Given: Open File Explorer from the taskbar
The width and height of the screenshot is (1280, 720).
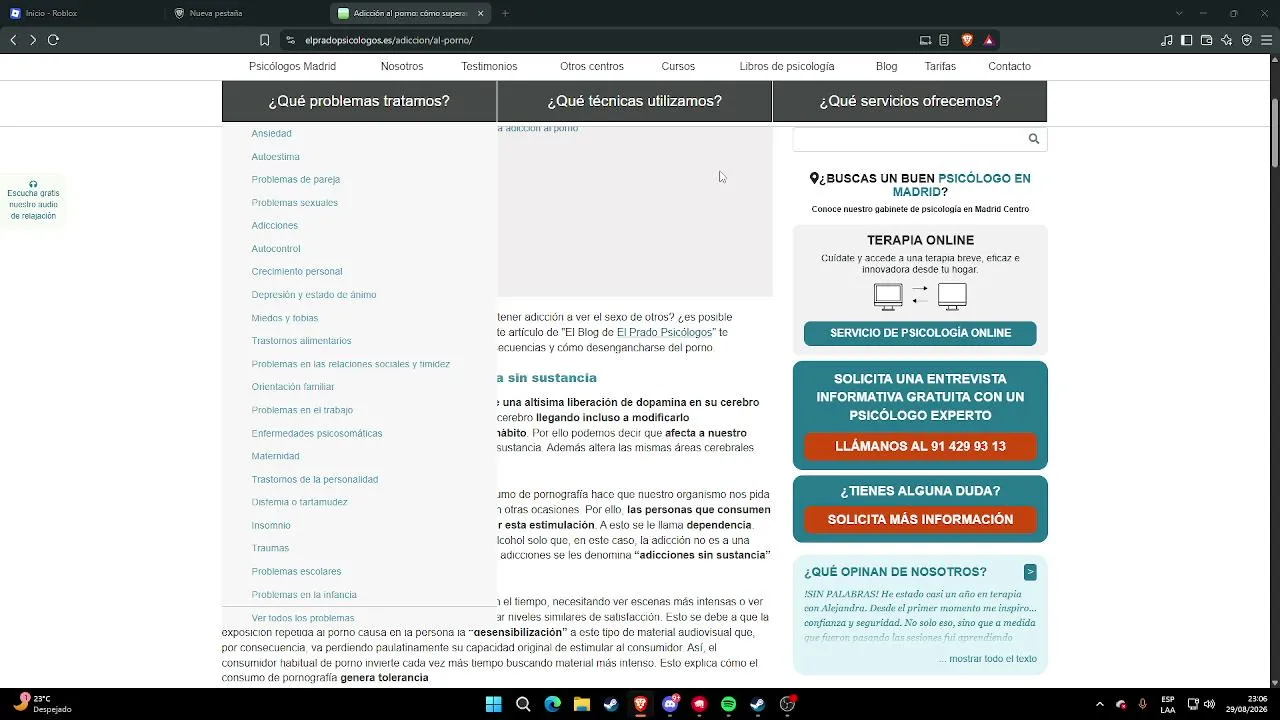Looking at the screenshot, I should pyautogui.click(x=582, y=704).
